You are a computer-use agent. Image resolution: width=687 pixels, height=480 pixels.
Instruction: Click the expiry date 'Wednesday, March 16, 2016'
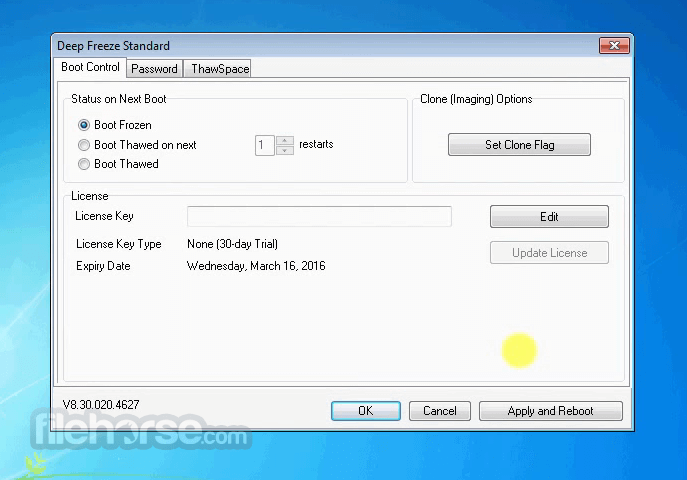[x=256, y=266]
